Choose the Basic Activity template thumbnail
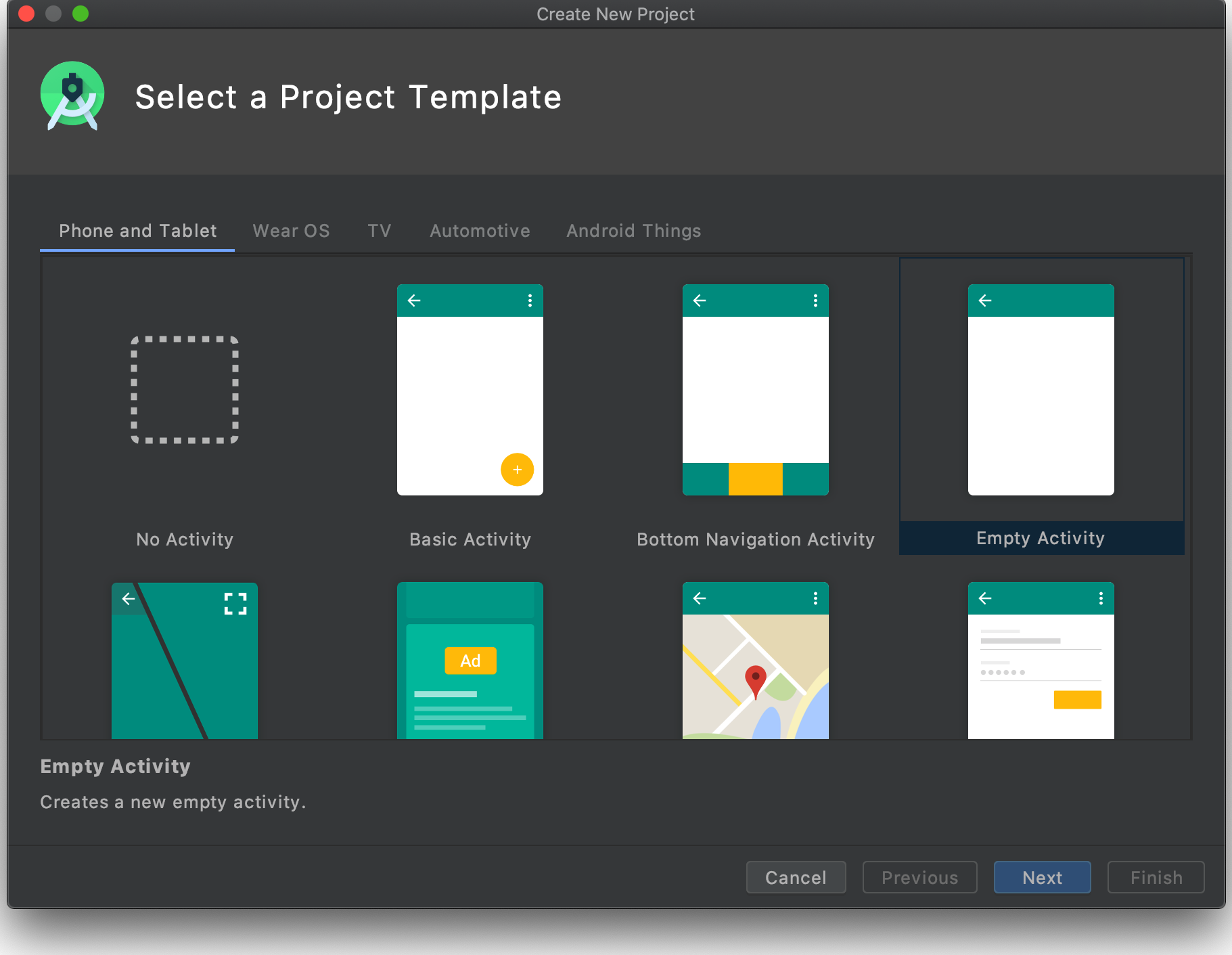 coord(470,390)
